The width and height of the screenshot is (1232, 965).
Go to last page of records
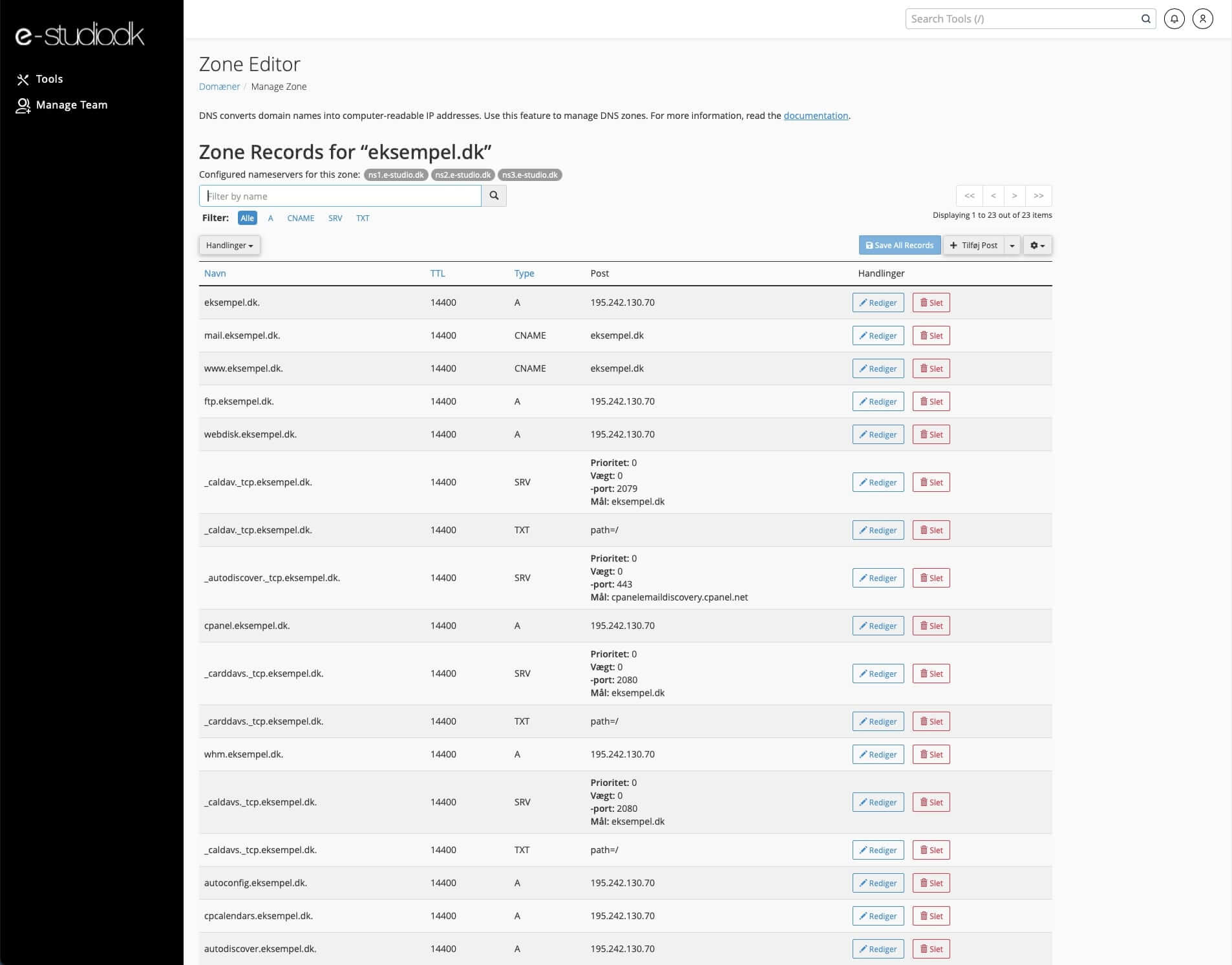pos(1039,196)
